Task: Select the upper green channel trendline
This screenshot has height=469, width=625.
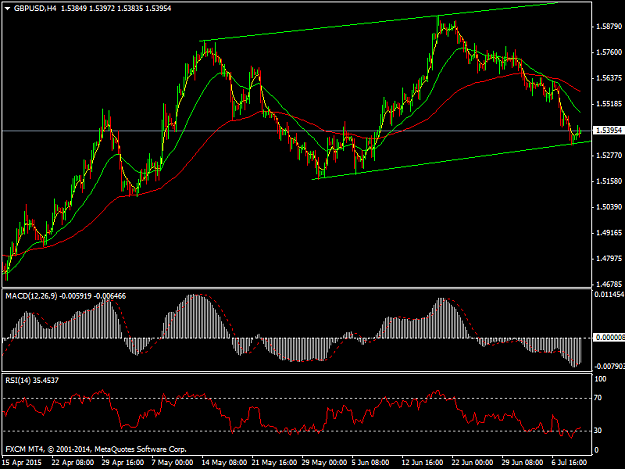Action: point(379,21)
